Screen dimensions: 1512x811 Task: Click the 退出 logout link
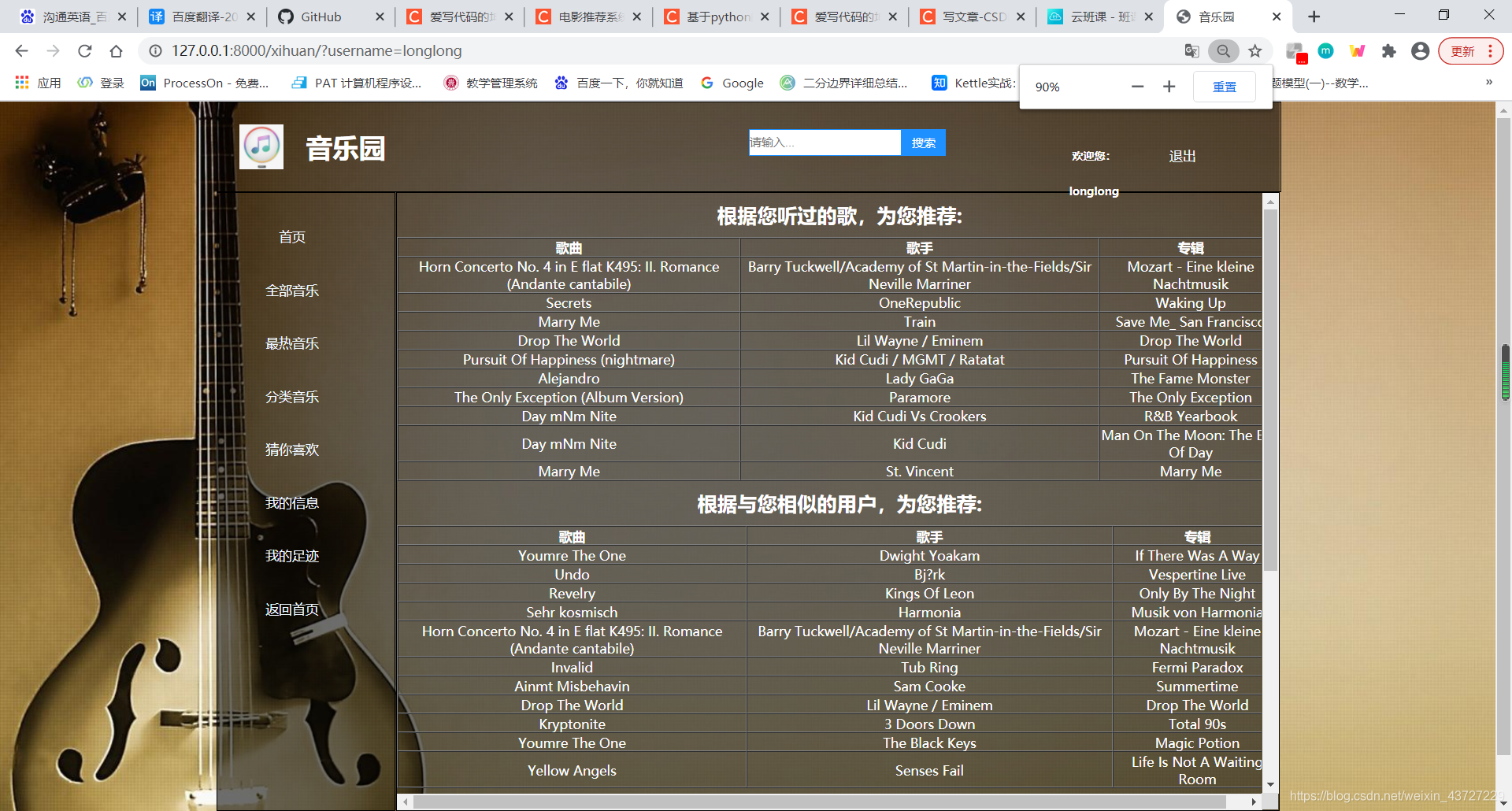click(1182, 156)
